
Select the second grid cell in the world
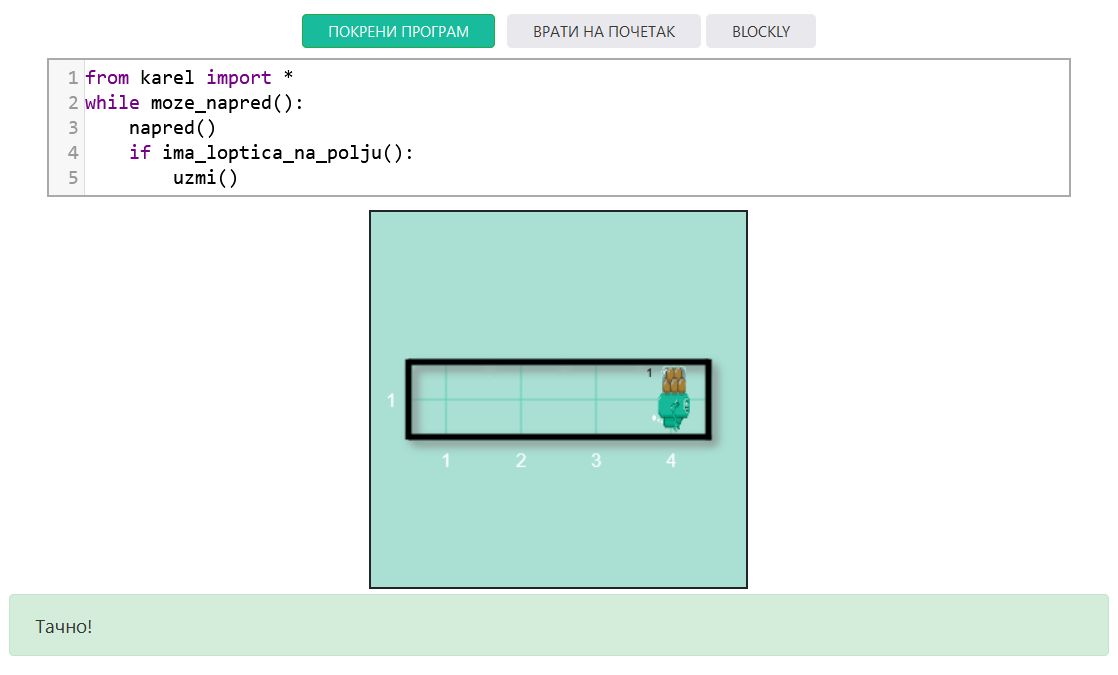tap(521, 400)
